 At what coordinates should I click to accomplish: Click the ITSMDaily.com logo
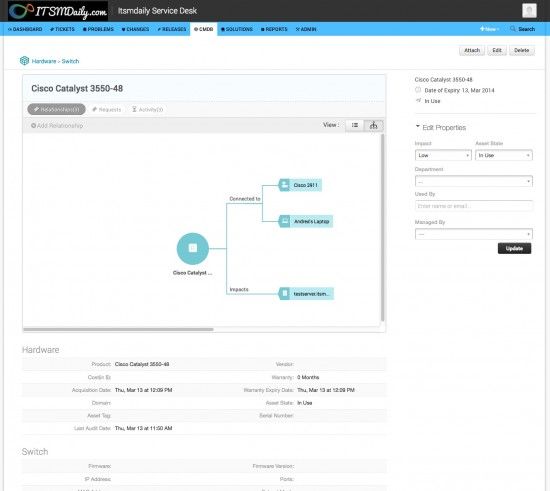click(x=58, y=11)
